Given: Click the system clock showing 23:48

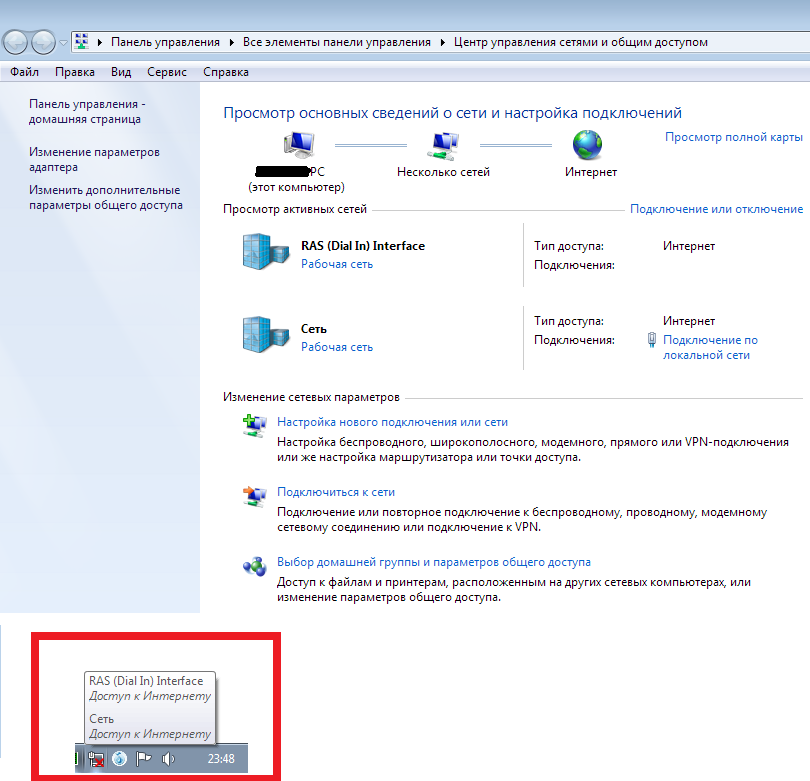Looking at the screenshot, I should pyautogui.click(x=221, y=759).
